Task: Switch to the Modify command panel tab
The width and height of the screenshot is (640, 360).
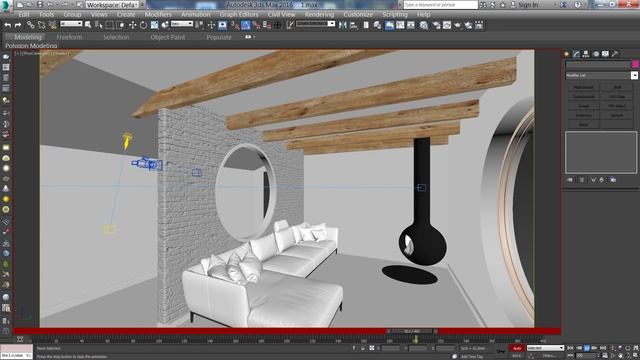Action: click(576, 54)
